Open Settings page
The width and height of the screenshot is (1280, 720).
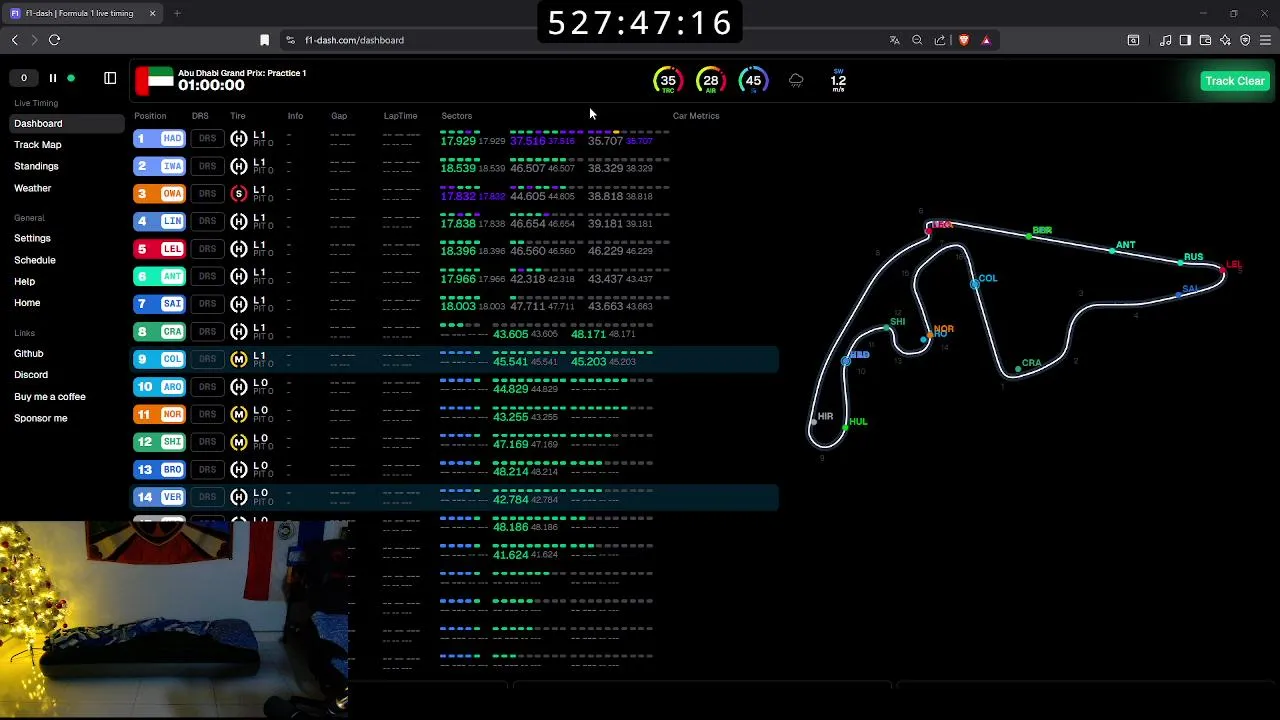32,238
